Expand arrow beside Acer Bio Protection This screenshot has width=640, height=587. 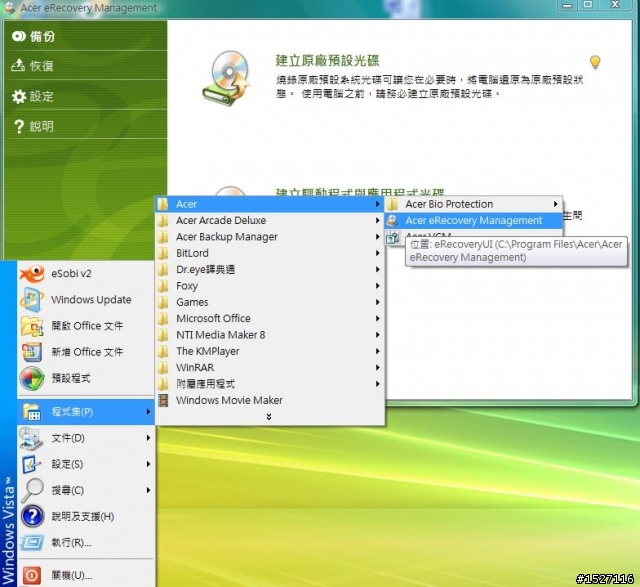[x=556, y=204]
